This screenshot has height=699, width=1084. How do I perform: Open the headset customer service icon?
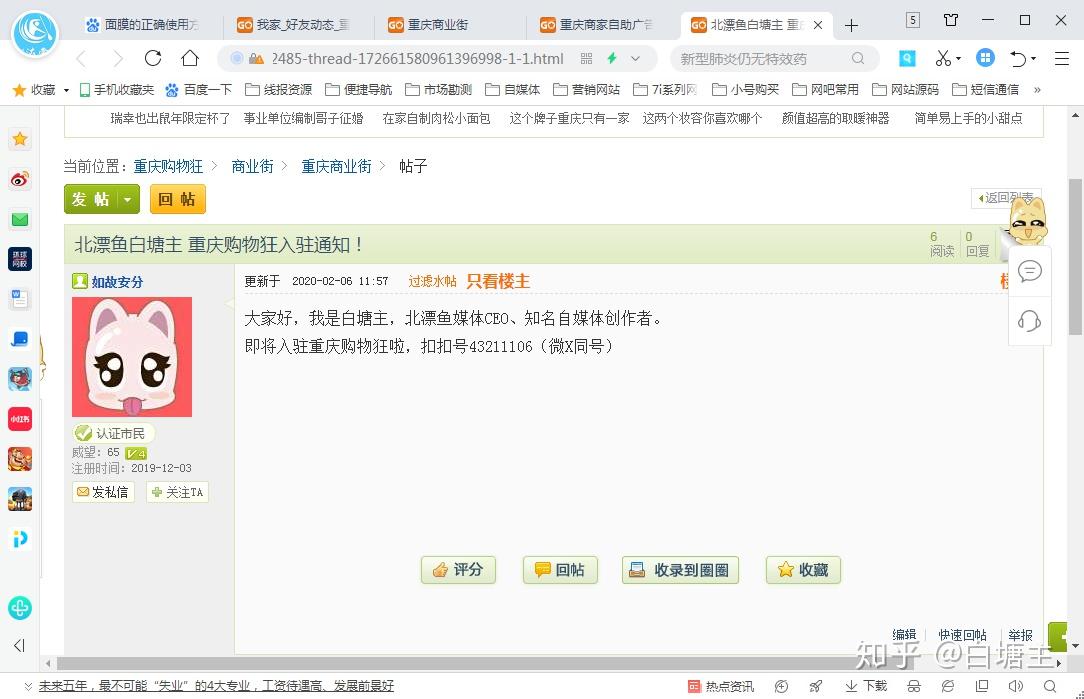click(x=1029, y=321)
